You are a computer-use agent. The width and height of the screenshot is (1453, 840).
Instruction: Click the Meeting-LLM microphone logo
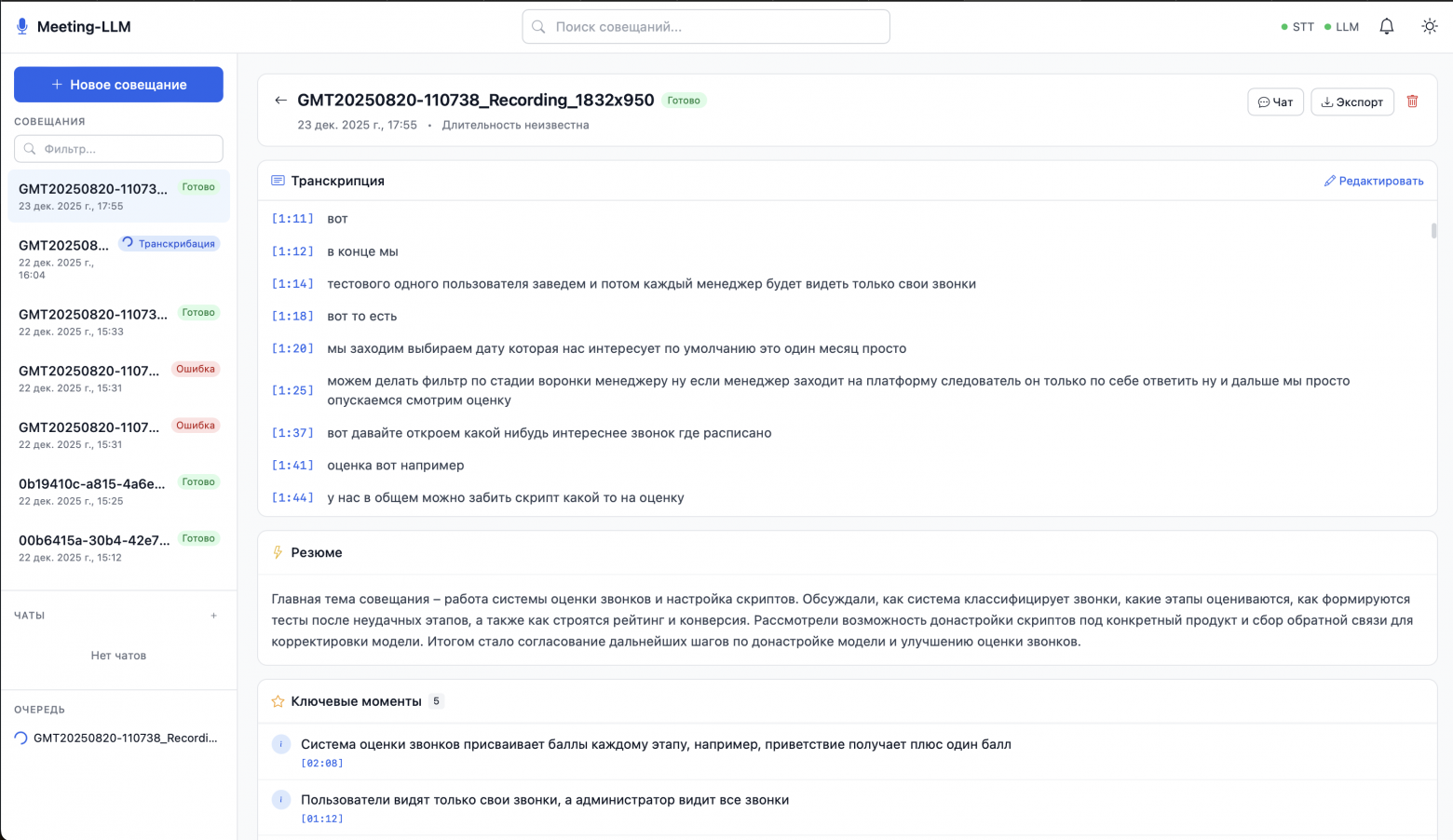point(22,27)
